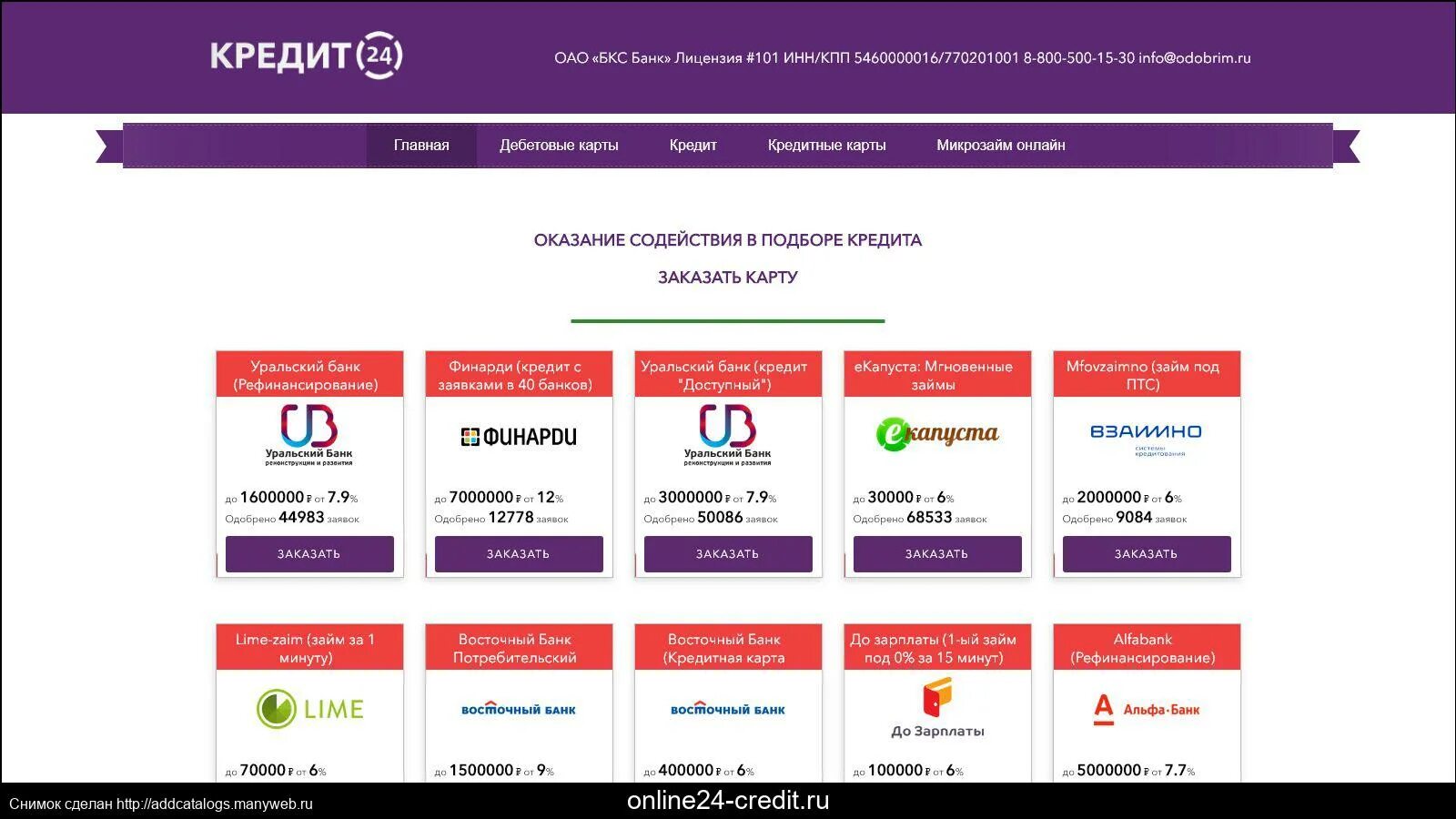Open Финарди (кредит с заявками) card title

515,376
